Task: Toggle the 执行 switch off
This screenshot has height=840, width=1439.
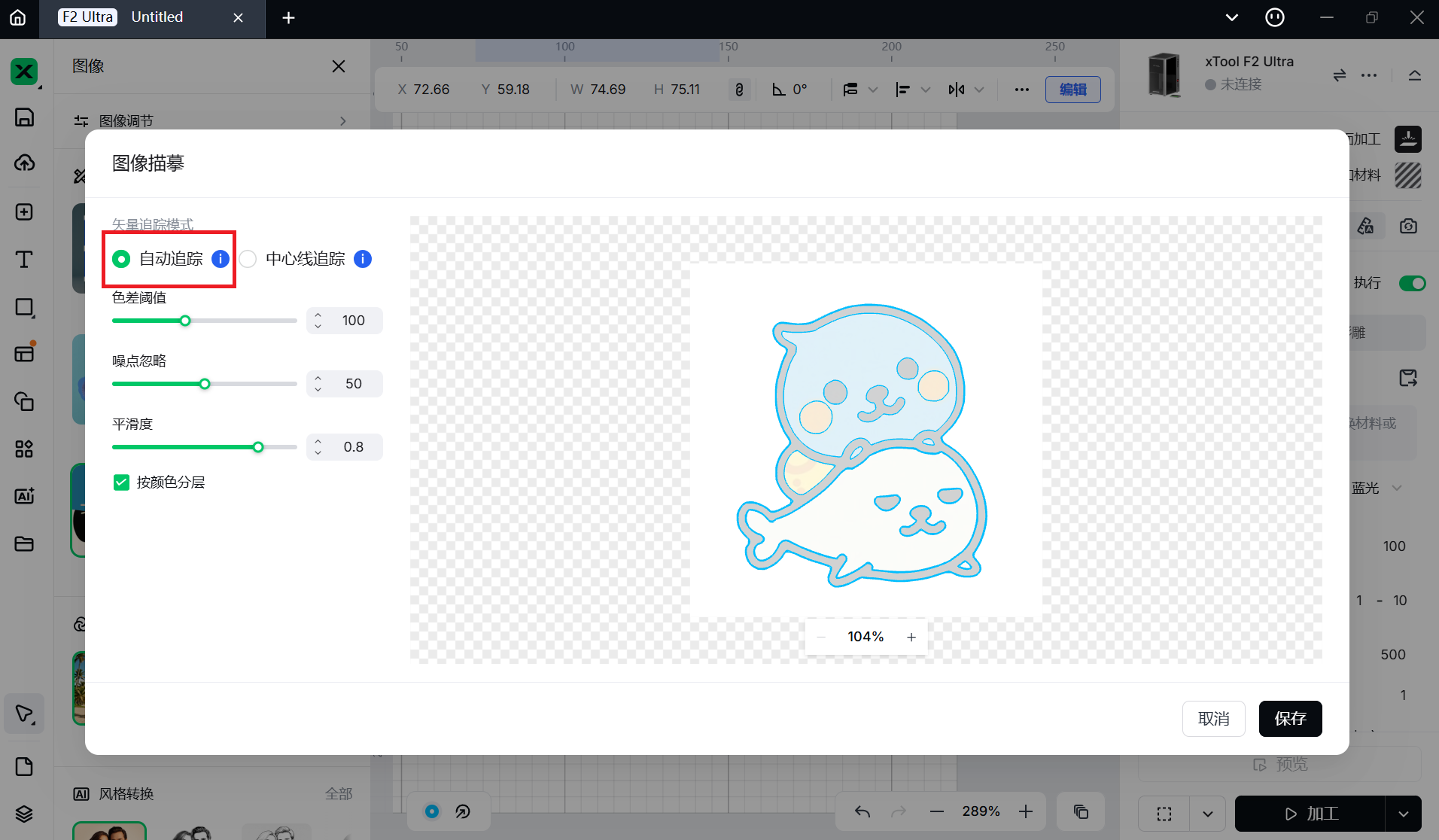Action: [1412, 283]
